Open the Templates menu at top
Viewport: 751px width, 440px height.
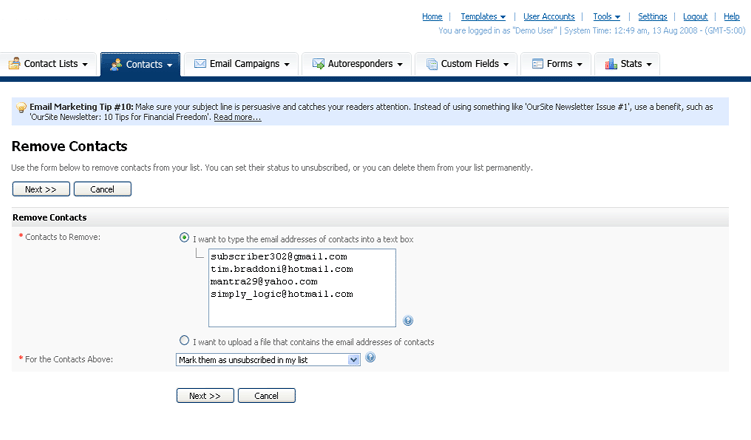(x=483, y=17)
